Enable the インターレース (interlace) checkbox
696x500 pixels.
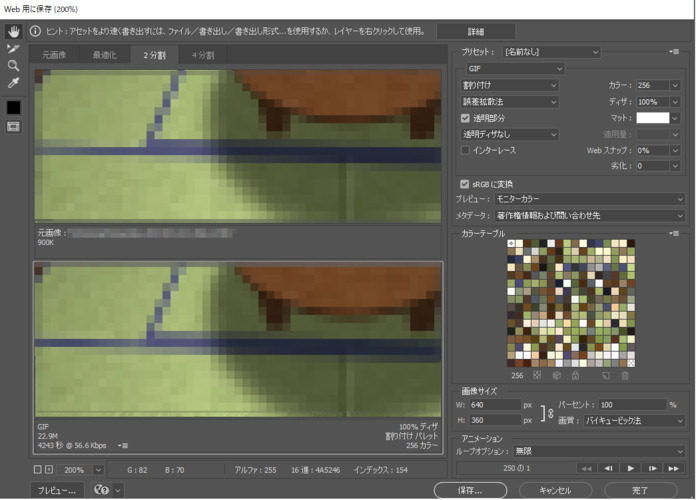(x=465, y=150)
